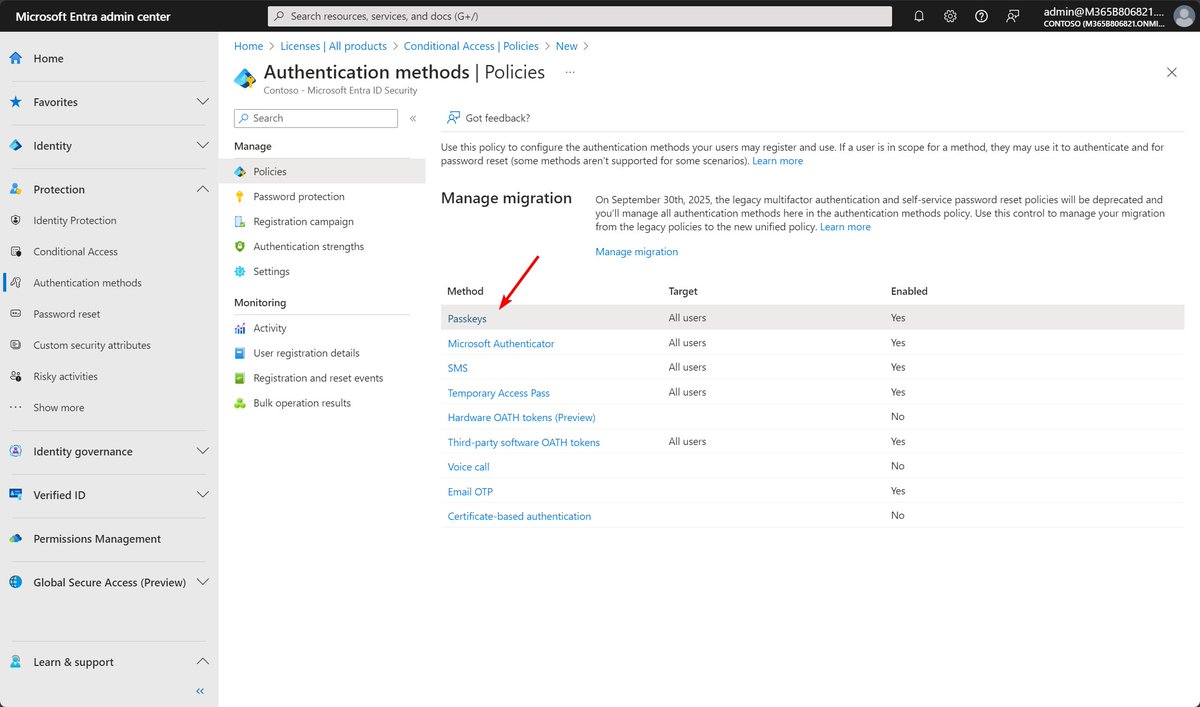This screenshot has height=707, width=1200.
Task: Open the settings gear in top bar
Action: [950, 16]
